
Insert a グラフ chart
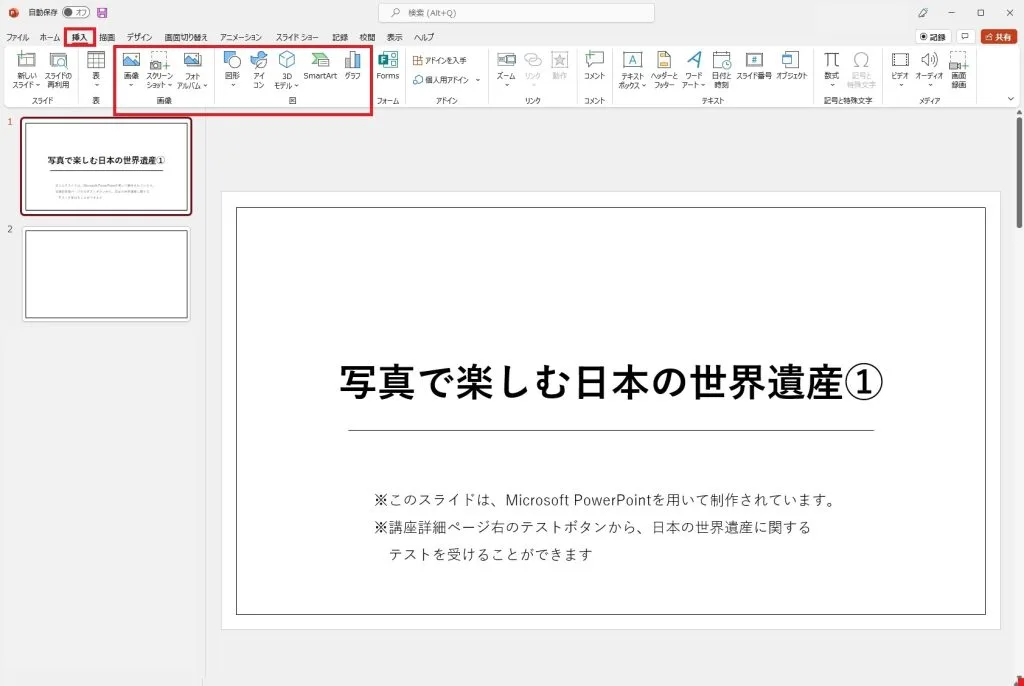tap(353, 66)
